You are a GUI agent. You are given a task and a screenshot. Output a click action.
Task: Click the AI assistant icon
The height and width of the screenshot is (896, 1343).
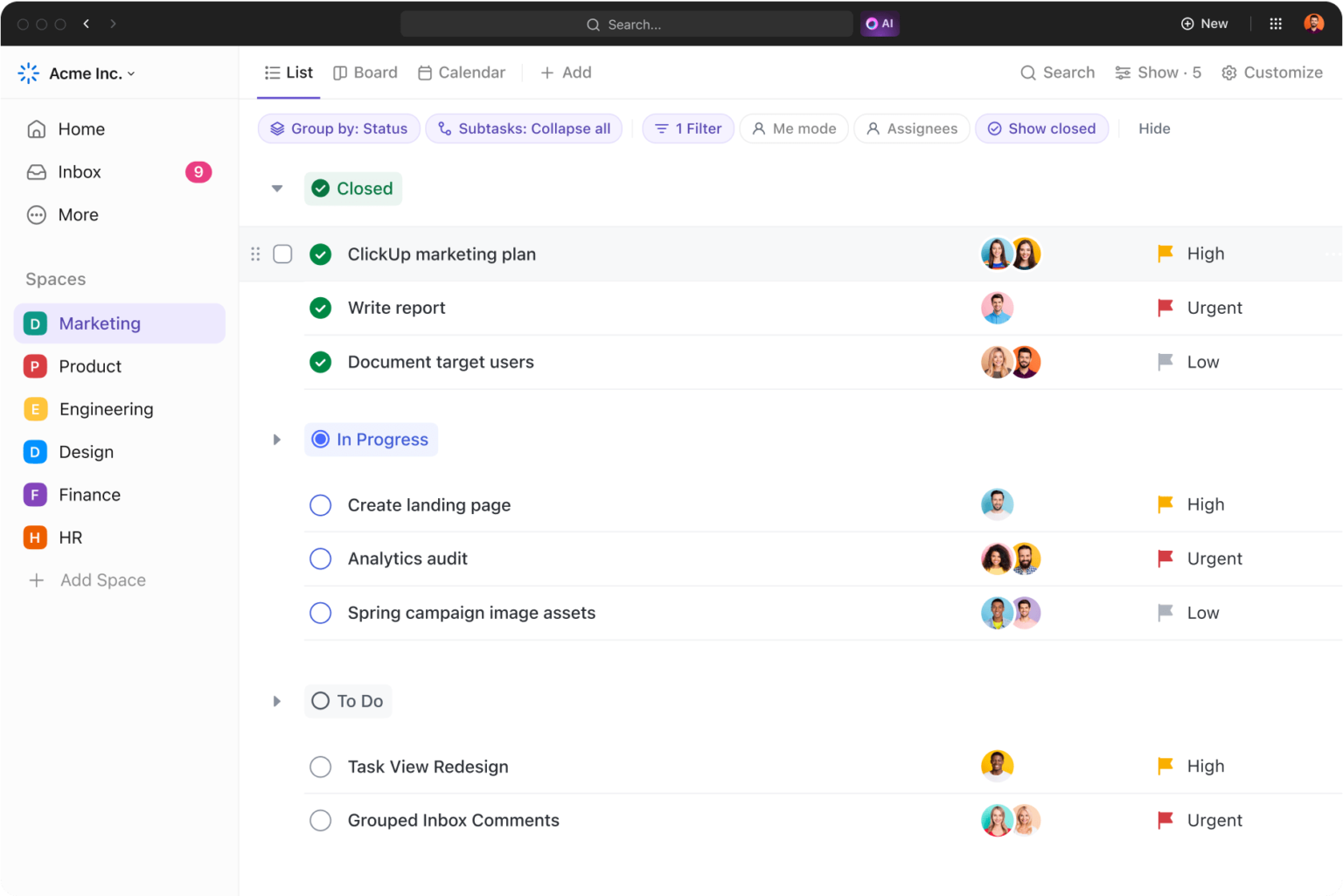pyautogui.click(x=880, y=24)
